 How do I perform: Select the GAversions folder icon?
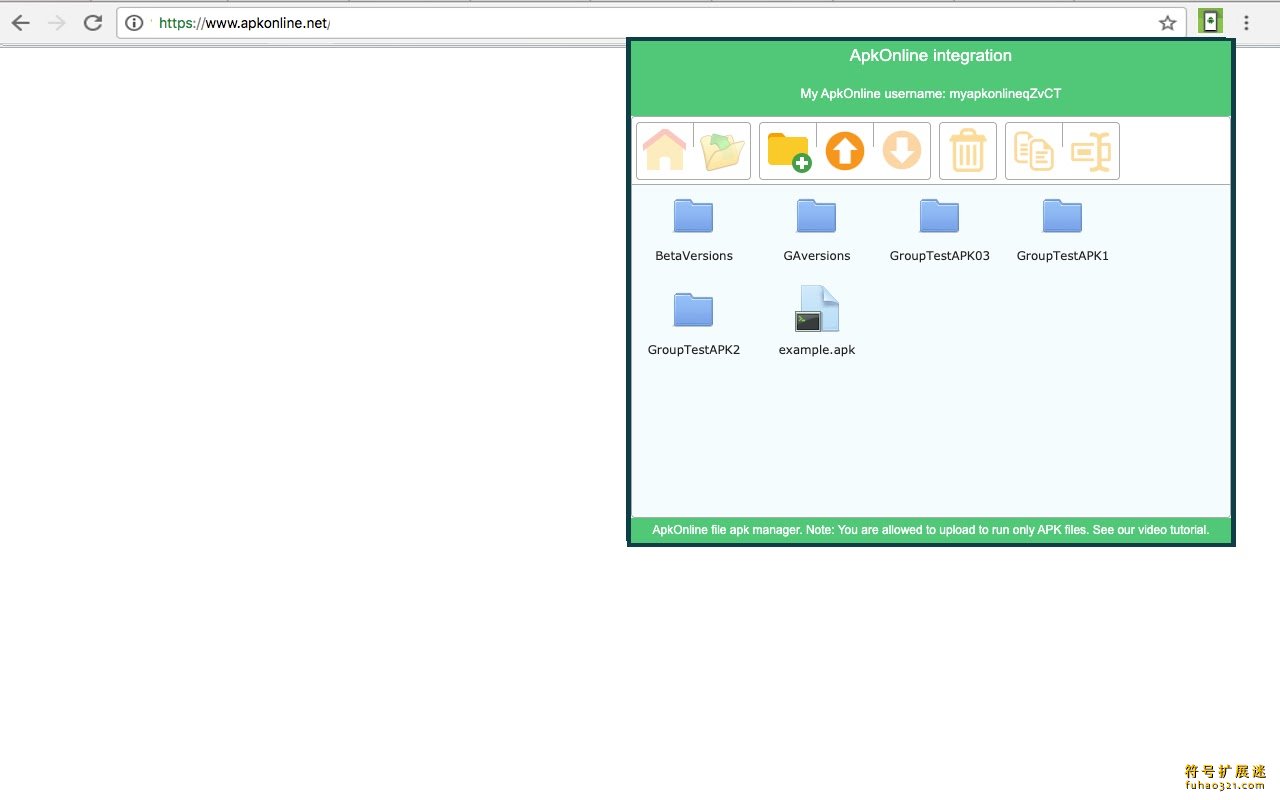[x=816, y=215]
